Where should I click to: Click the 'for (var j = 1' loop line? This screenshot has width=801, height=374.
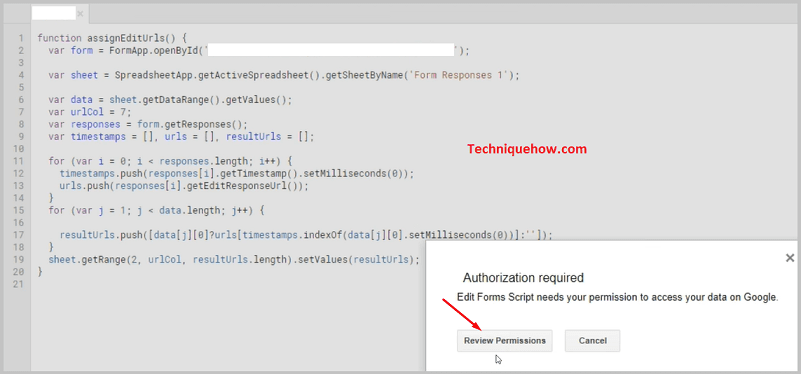(156, 210)
